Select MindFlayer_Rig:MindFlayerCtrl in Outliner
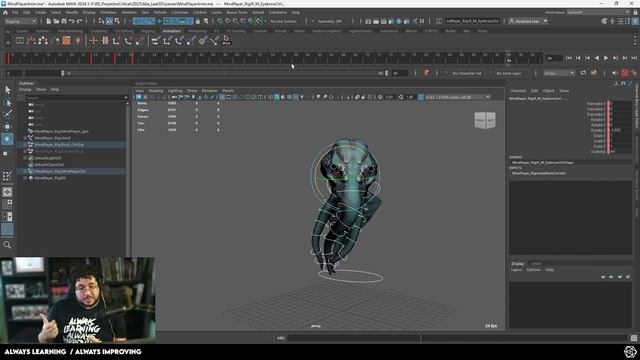 [60, 171]
